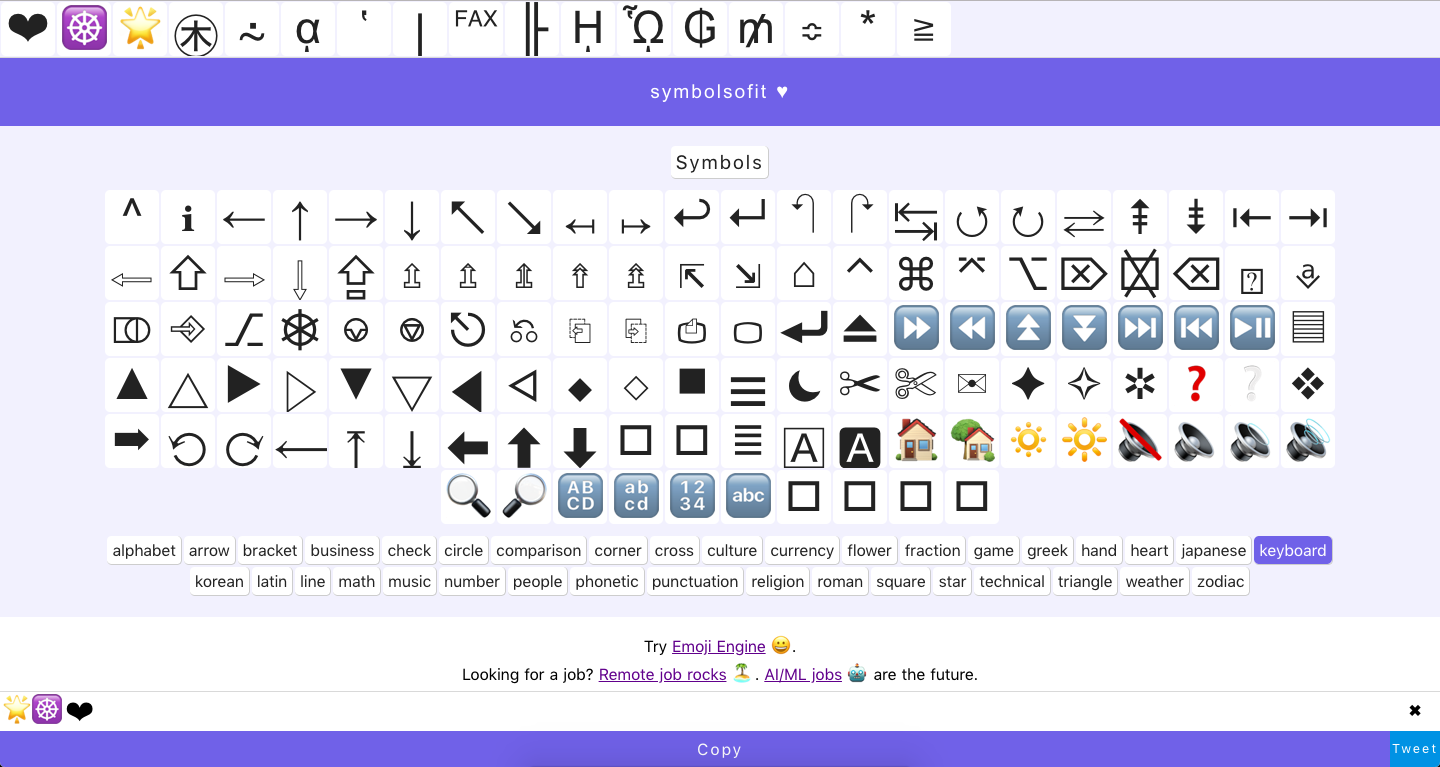This screenshot has width=1440, height=767.
Task: Select the blue fast-forward symbol
Action: [916, 327]
